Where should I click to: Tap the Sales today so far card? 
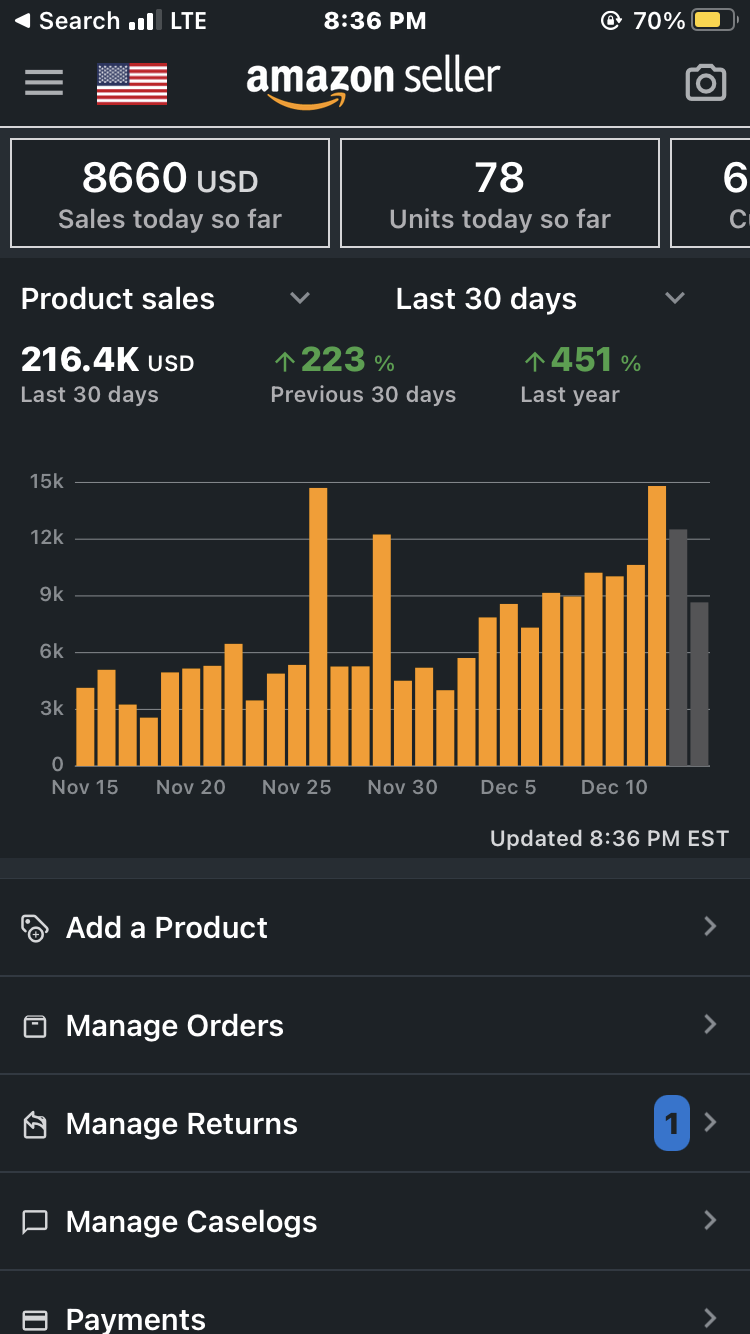170,193
